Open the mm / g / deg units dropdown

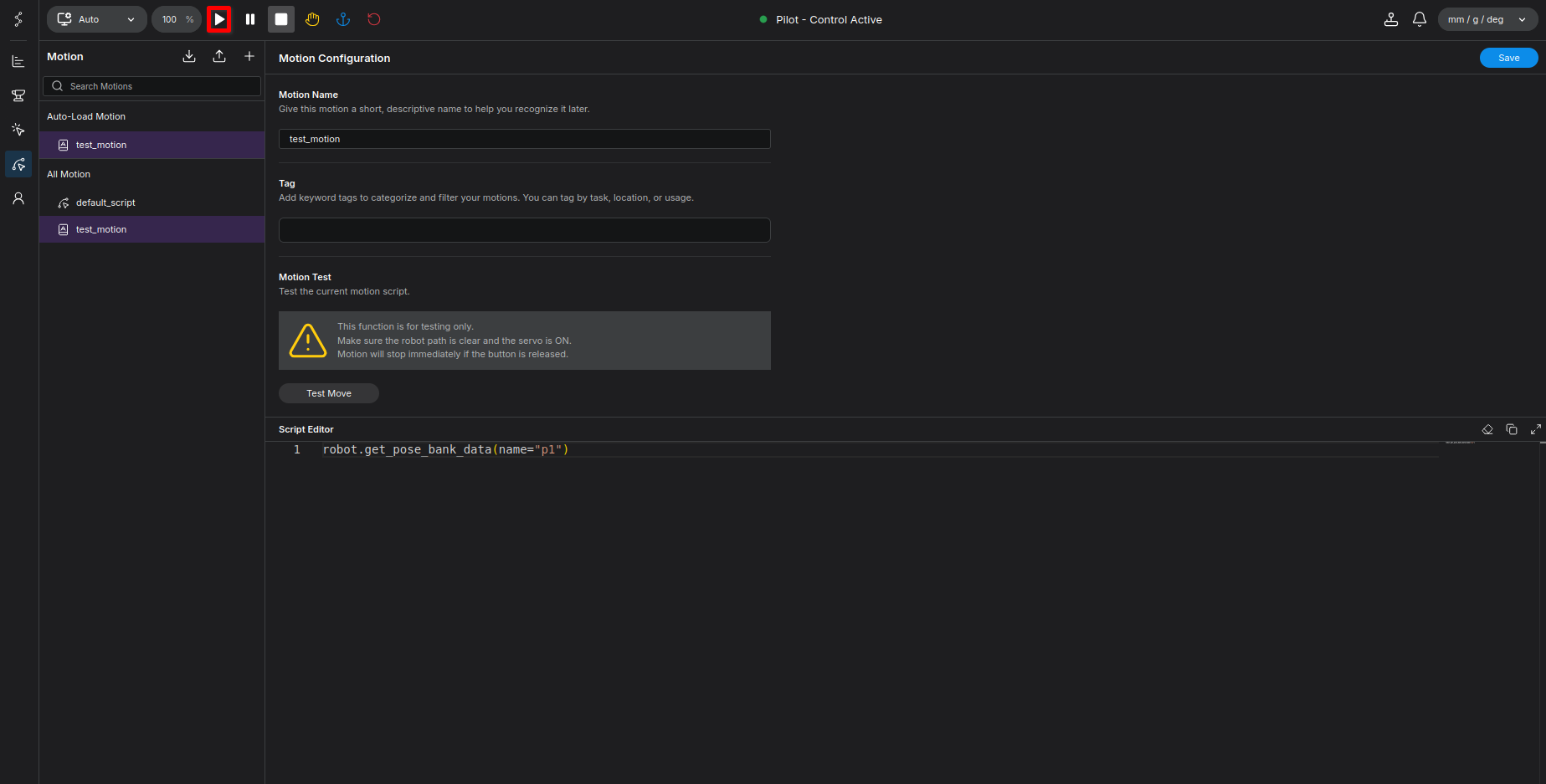pos(1487,19)
